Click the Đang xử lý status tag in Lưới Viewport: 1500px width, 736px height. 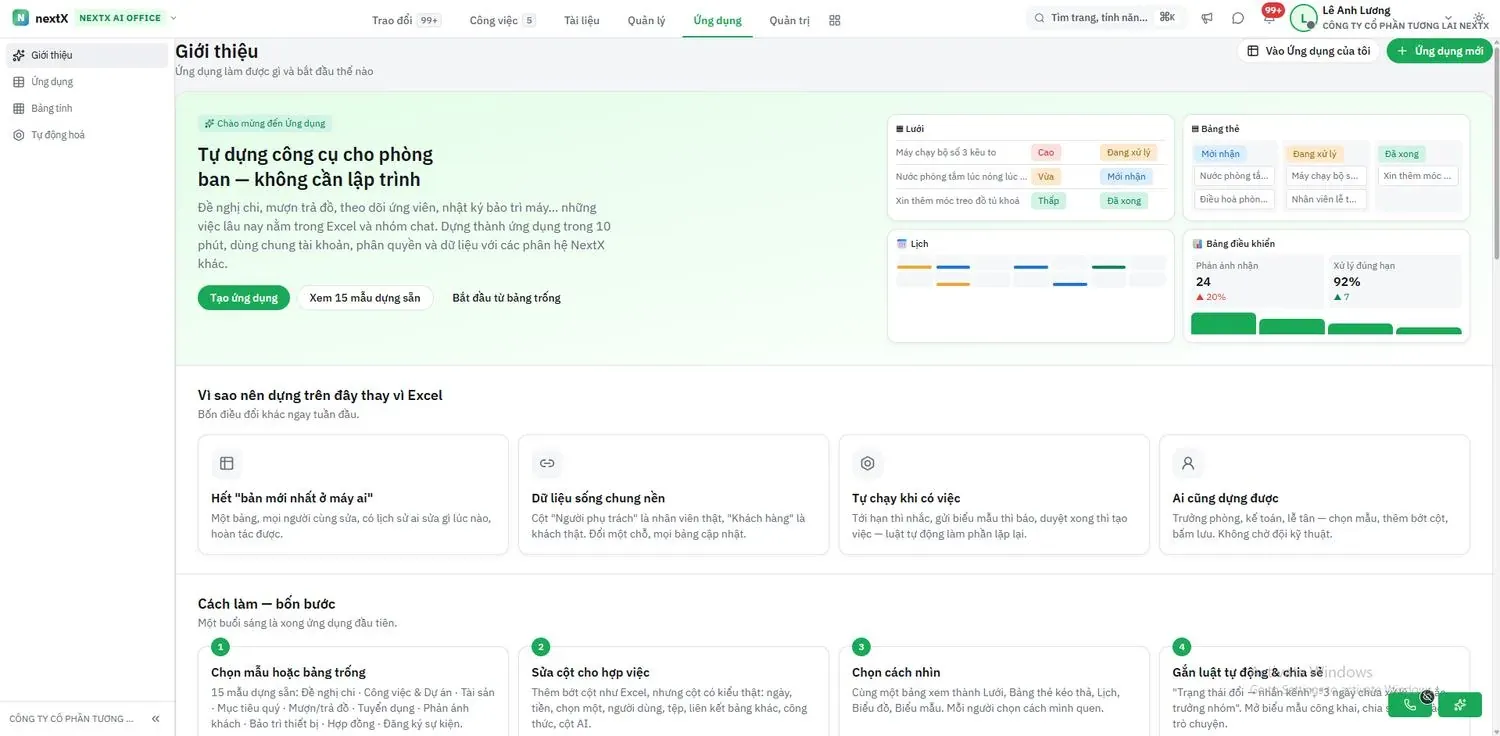click(1129, 153)
